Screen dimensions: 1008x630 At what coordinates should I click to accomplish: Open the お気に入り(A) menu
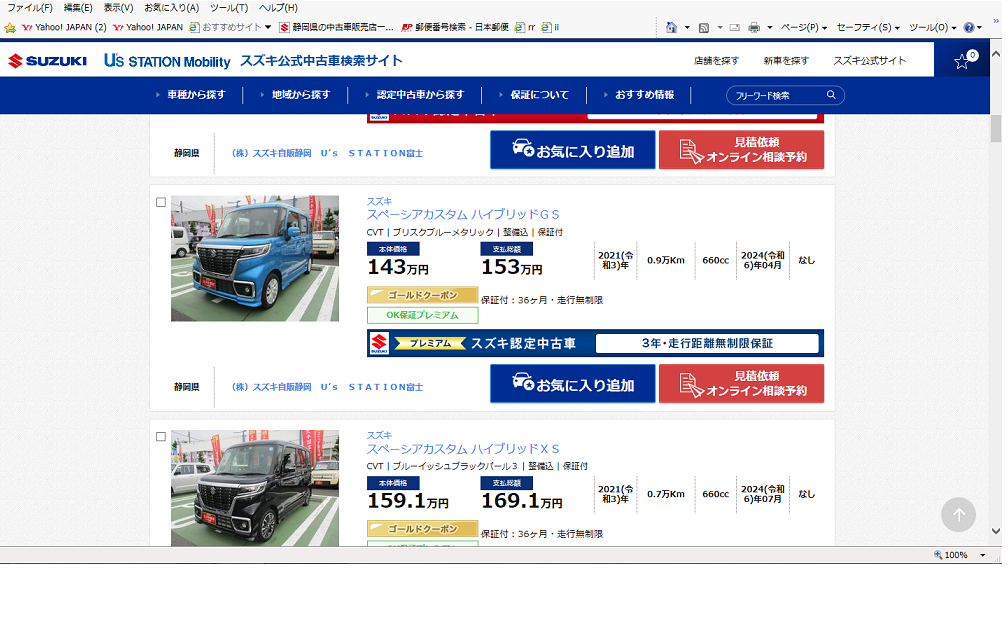(172, 8)
